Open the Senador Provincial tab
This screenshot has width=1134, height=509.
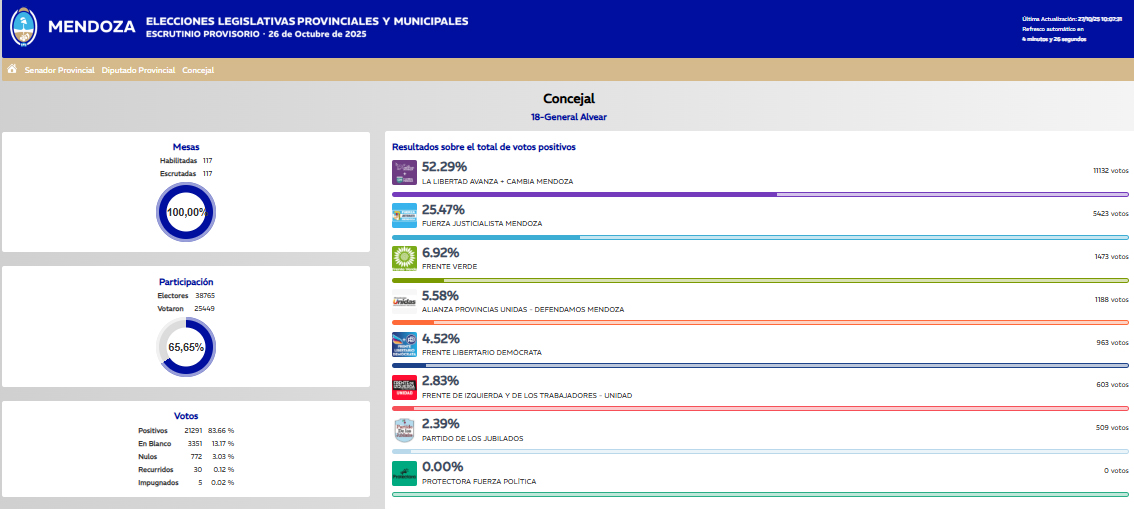click(60, 71)
